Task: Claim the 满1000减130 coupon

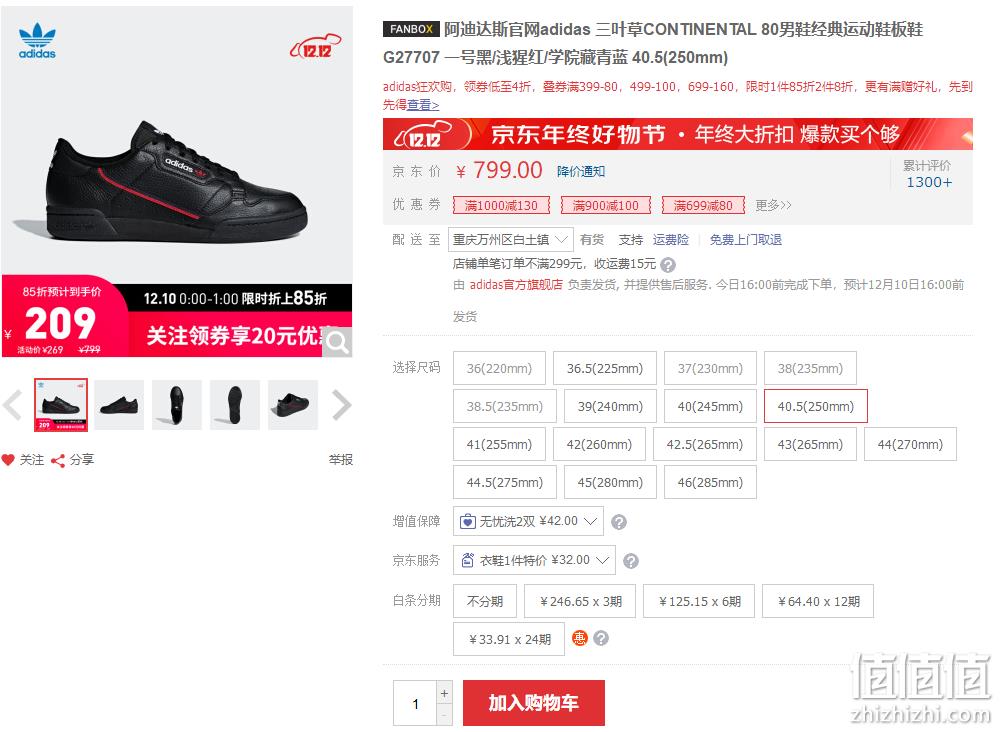Action: (501, 205)
